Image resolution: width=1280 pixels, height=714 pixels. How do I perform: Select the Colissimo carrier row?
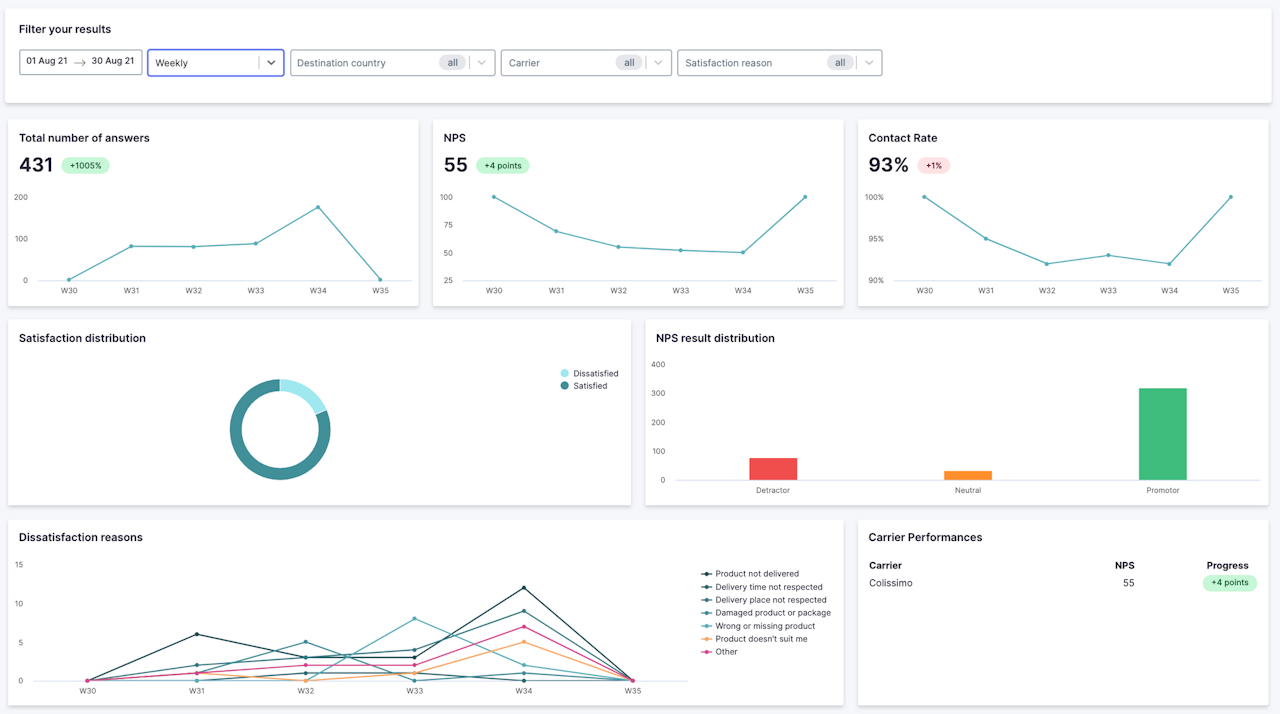[x=1063, y=583]
